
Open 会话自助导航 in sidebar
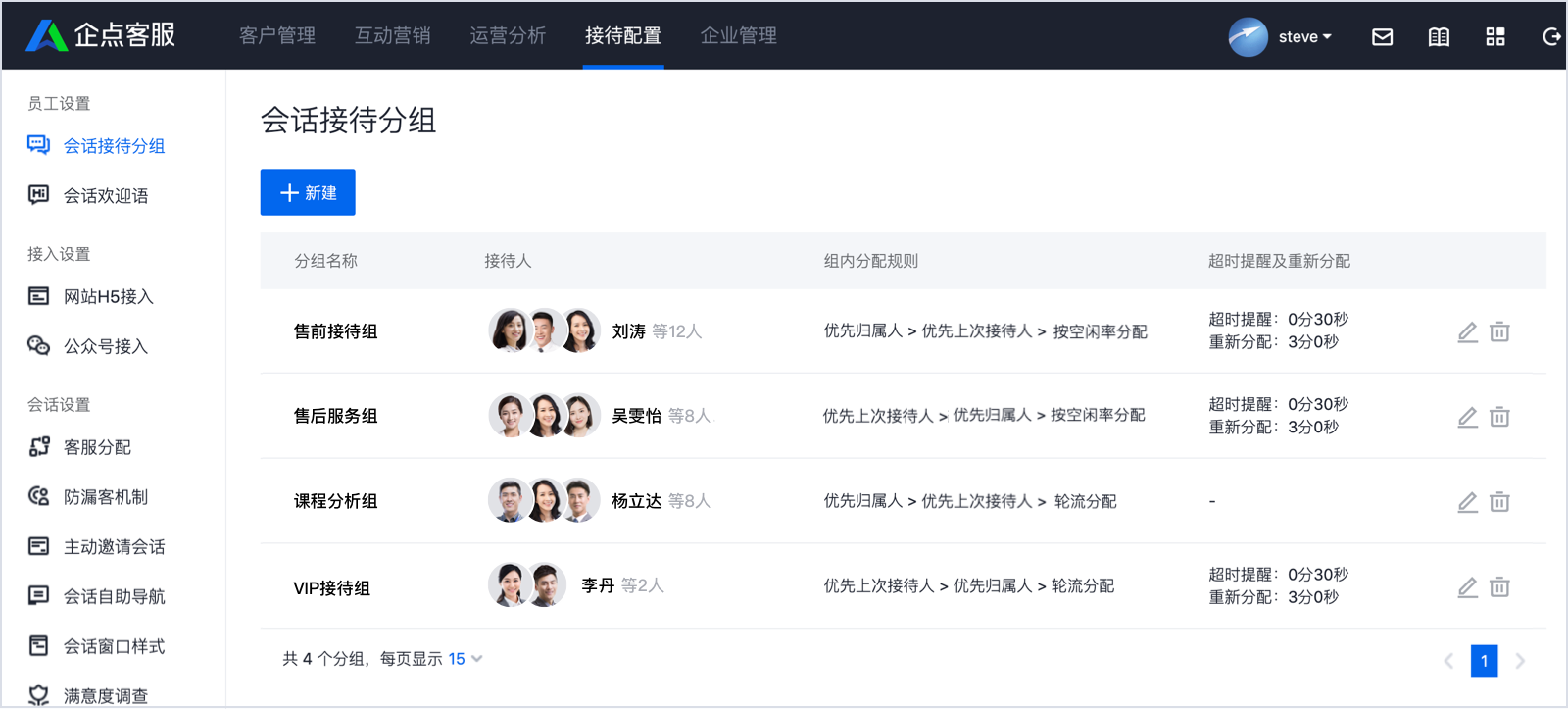coord(114,596)
